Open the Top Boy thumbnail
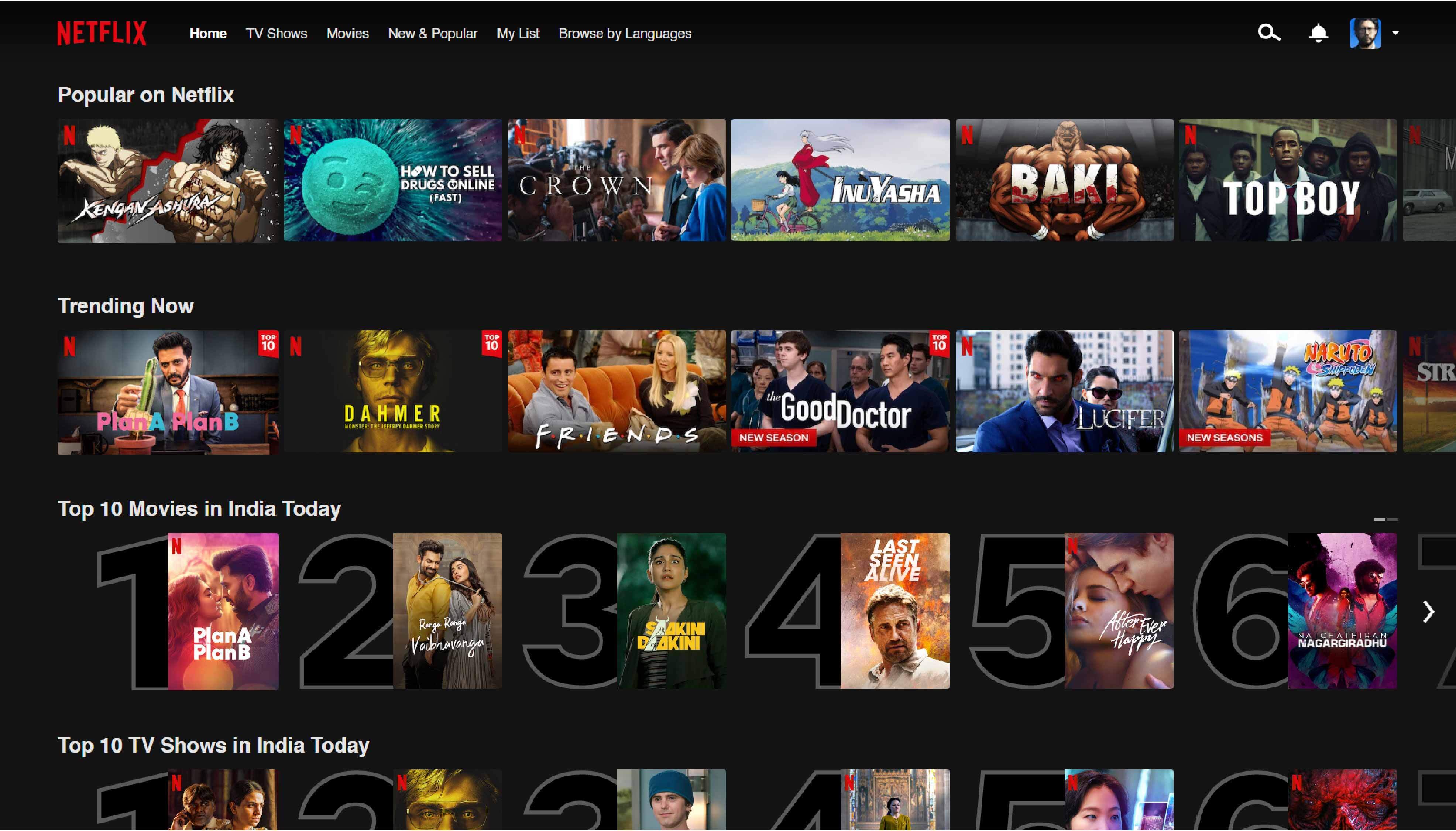This screenshot has height=831, width=1456. coord(1288,180)
